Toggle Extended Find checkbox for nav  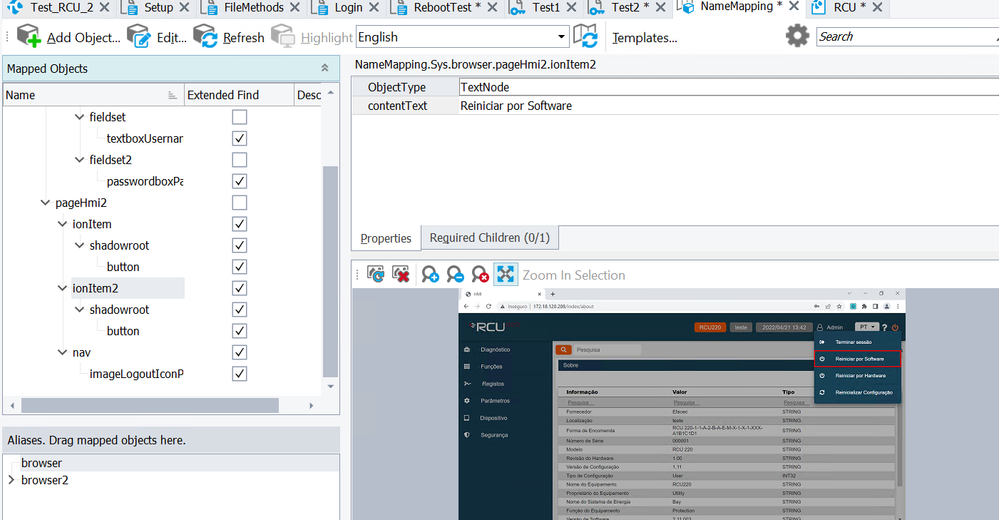tap(239, 352)
